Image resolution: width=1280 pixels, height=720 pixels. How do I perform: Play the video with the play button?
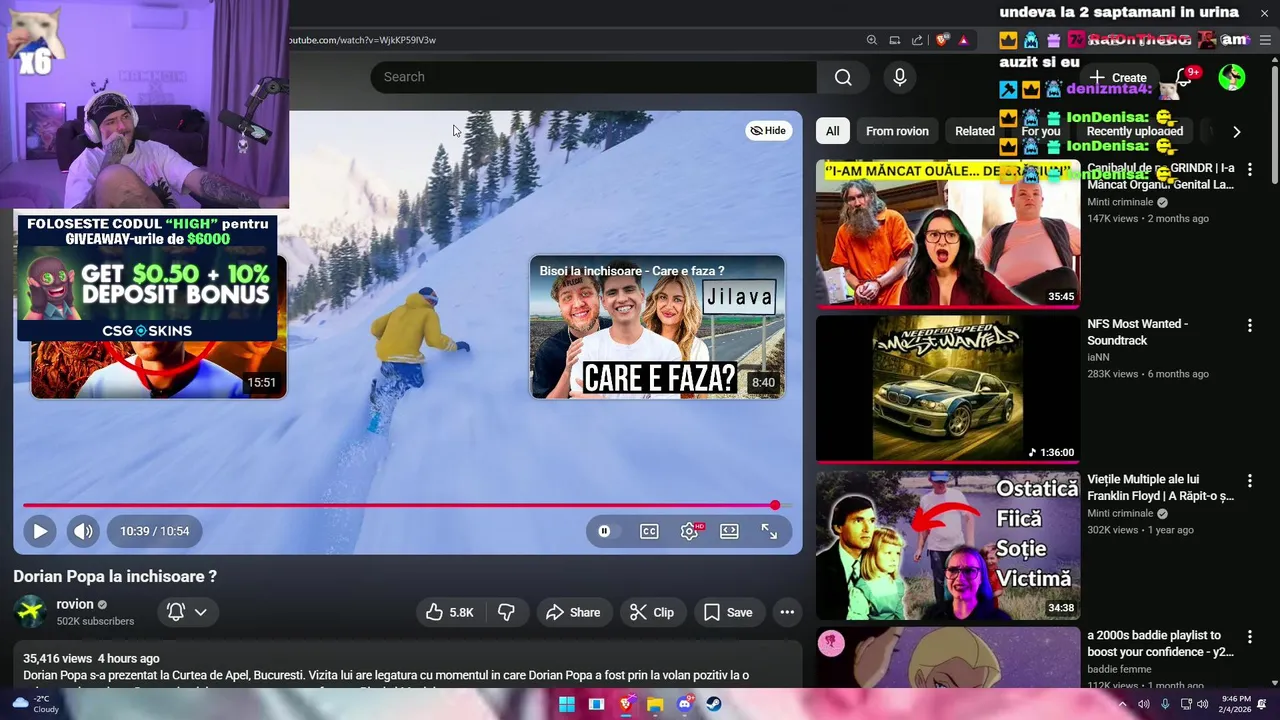click(40, 531)
